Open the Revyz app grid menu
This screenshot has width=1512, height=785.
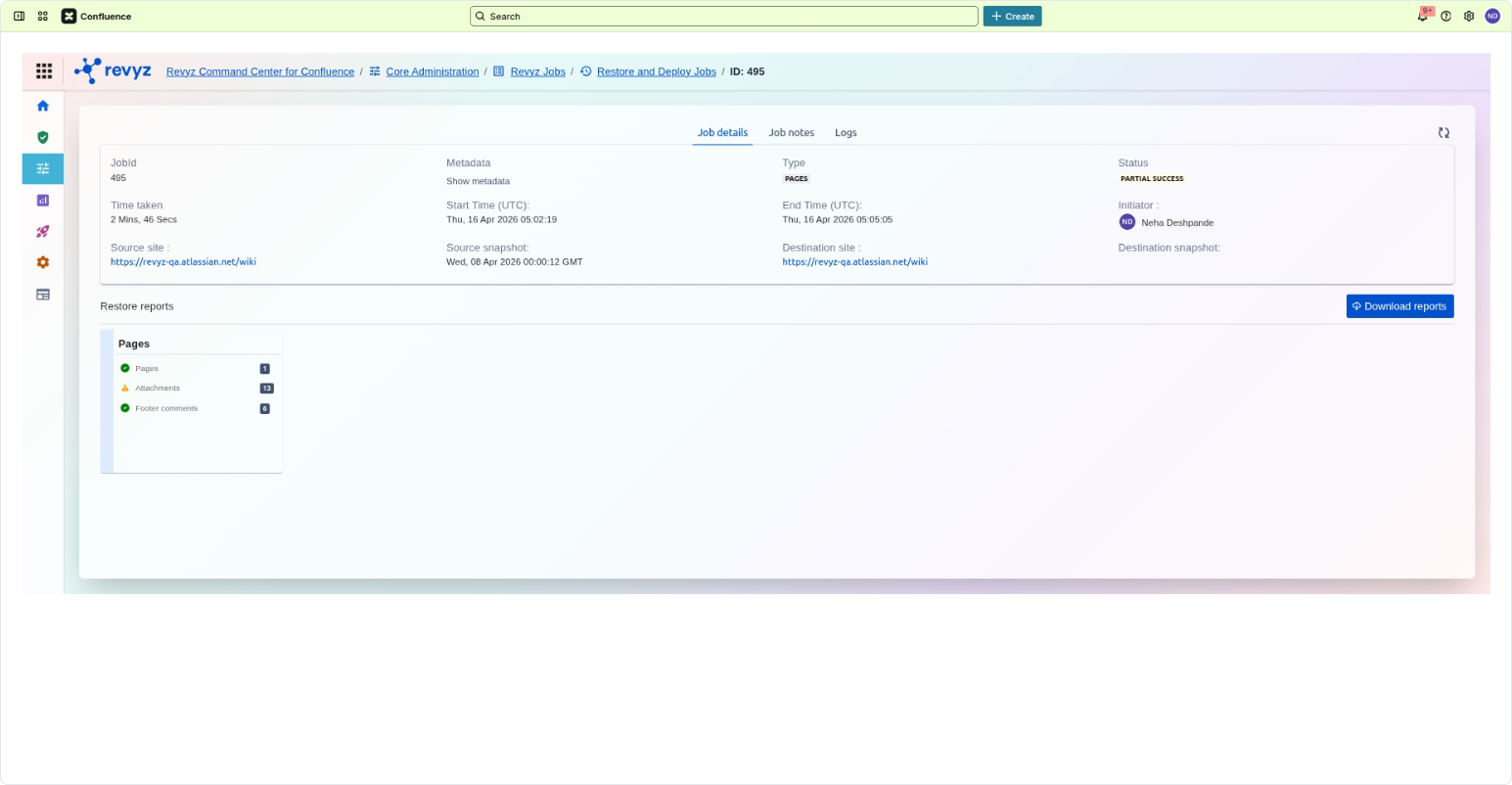44,70
